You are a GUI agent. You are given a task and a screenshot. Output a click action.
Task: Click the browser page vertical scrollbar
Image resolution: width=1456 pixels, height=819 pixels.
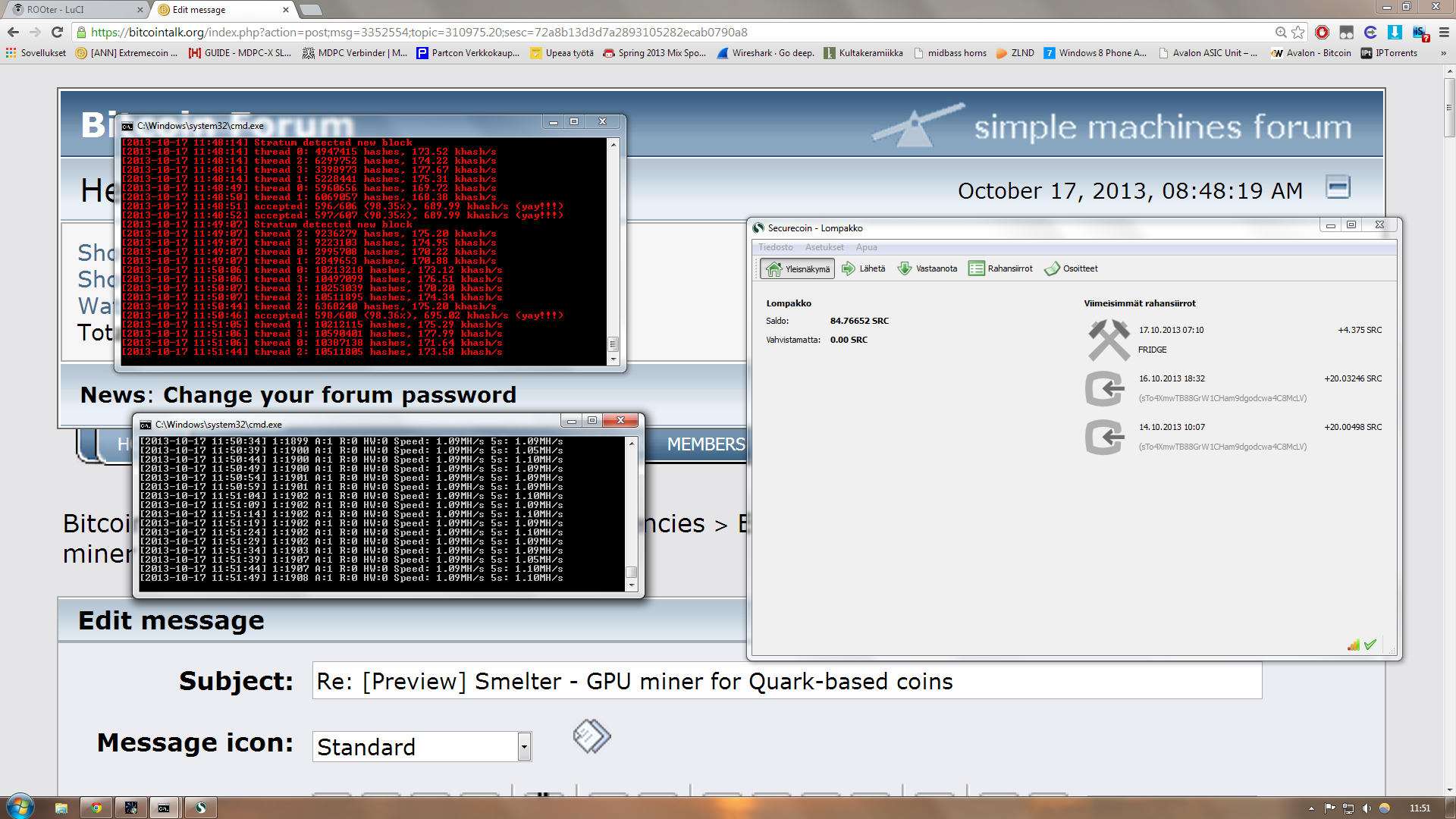coord(1449,428)
